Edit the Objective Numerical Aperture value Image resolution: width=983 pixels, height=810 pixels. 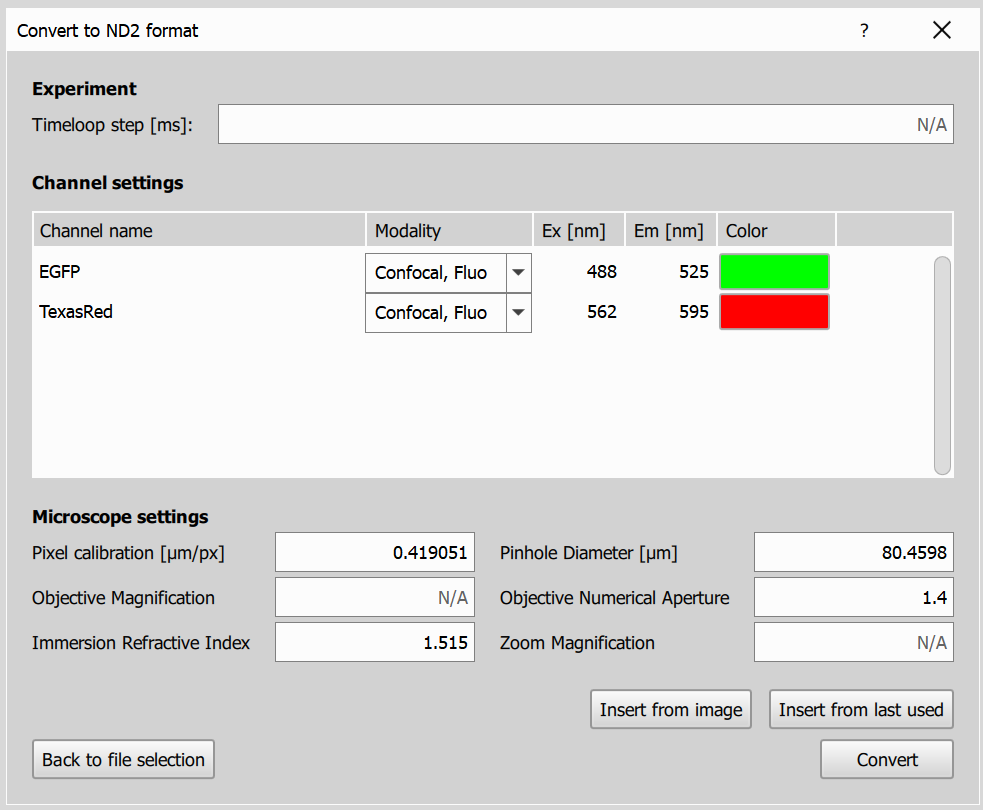853,597
